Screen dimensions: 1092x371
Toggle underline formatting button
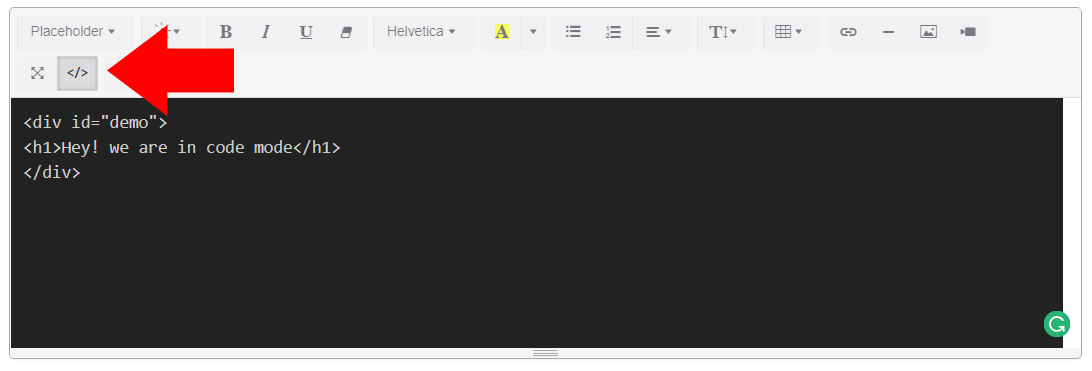pos(306,32)
